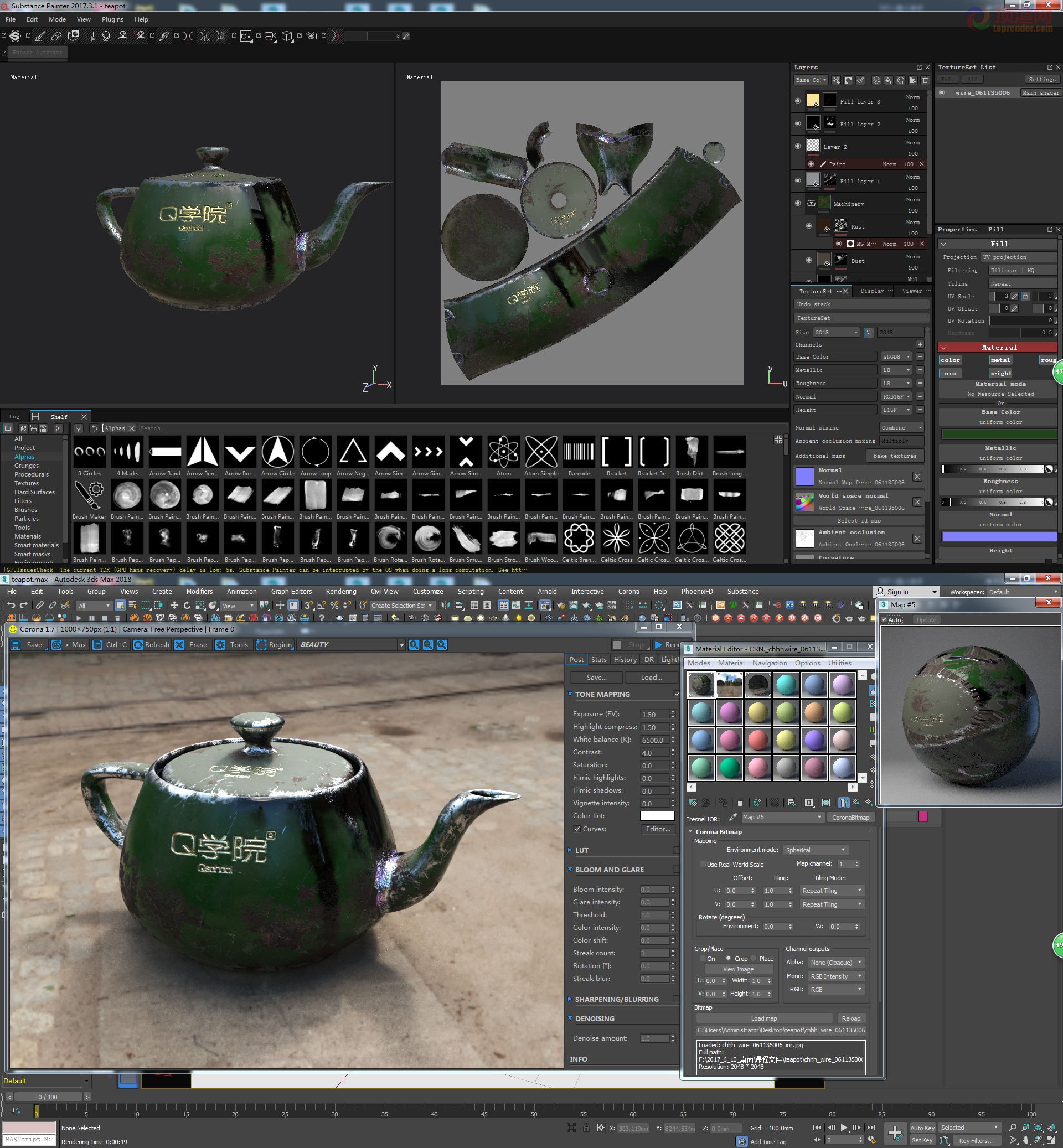This screenshot has height=1148, width=1063.
Task: Click Undo in 3ds Max toolbar
Action: point(11,605)
